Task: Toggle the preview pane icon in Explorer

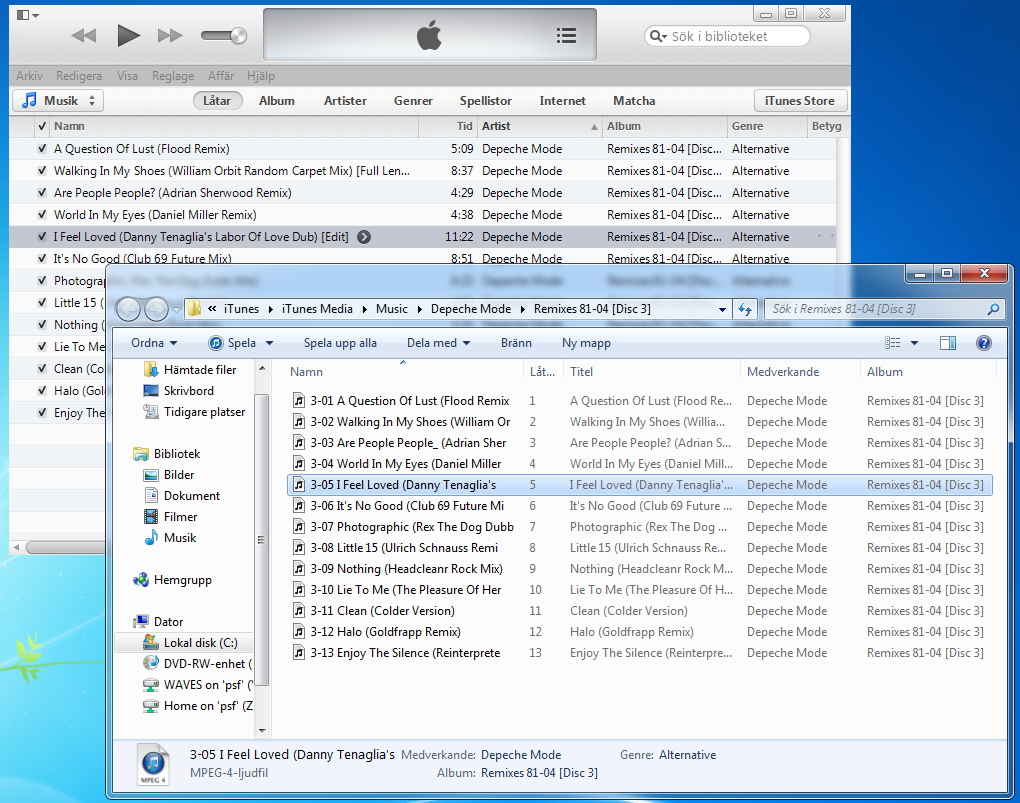Action: (948, 343)
